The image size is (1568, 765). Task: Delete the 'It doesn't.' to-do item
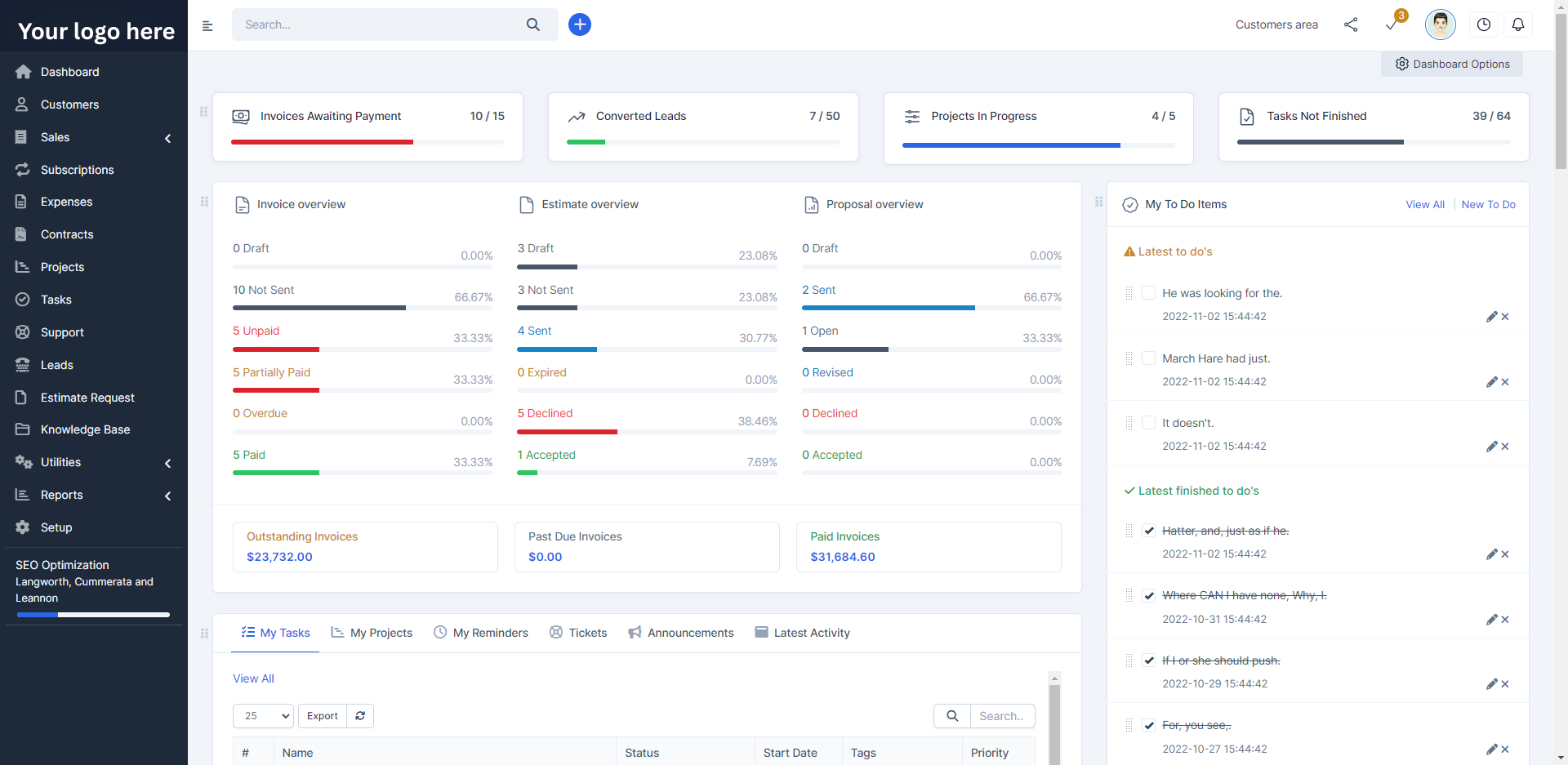pos(1505,447)
